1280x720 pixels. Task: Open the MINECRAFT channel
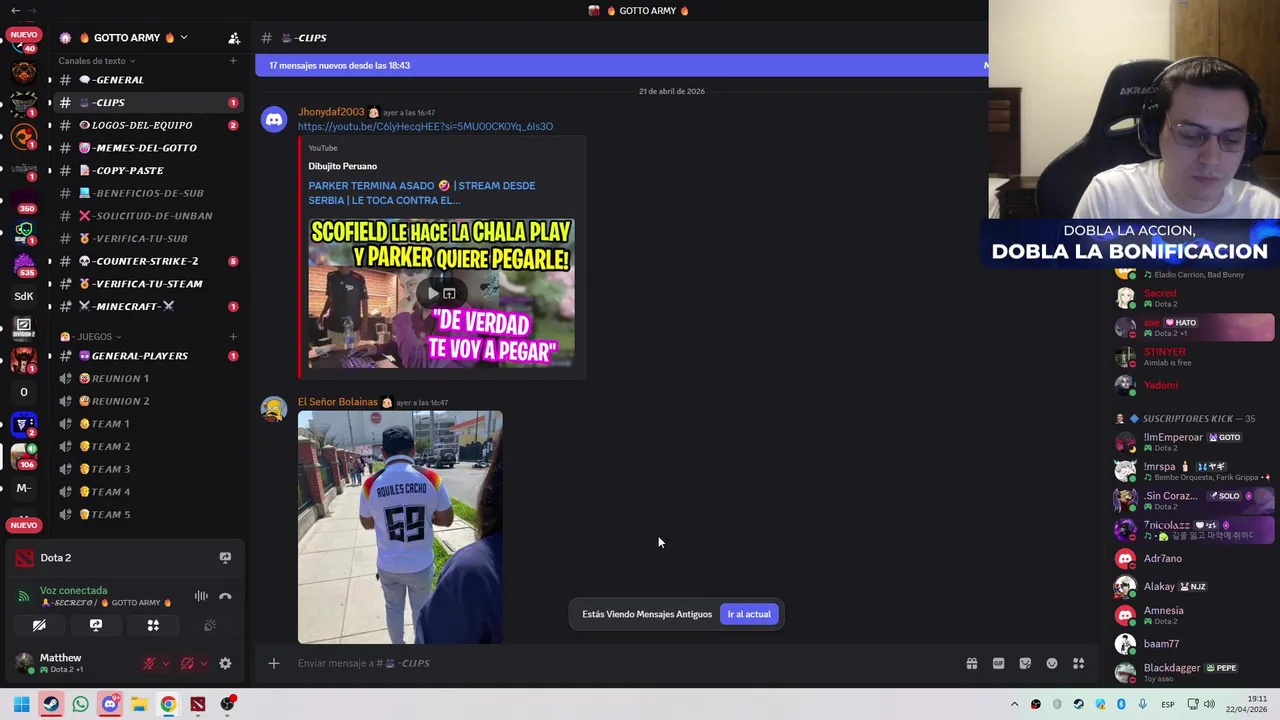pyautogui.click(x=147, y=306)
